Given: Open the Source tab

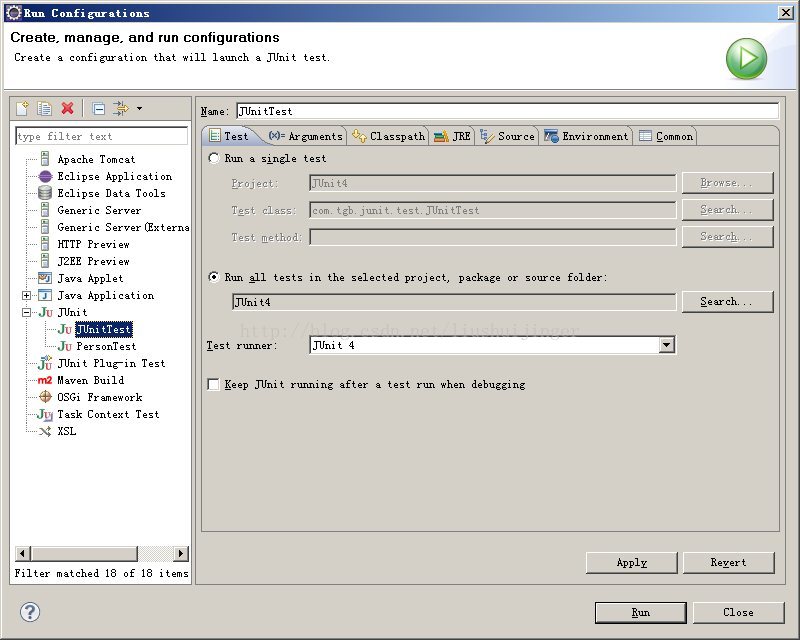Looking at the screenshot, I should coord(508,136).
